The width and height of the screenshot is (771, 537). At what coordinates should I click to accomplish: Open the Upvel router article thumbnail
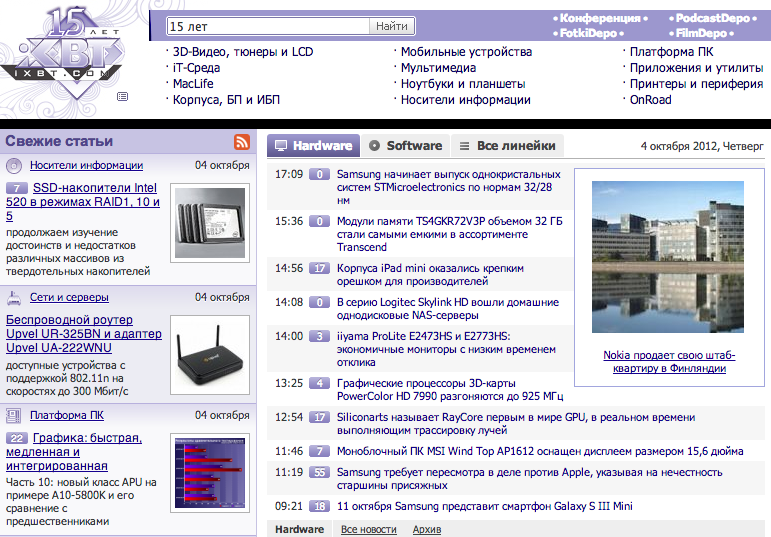(210, 355)
